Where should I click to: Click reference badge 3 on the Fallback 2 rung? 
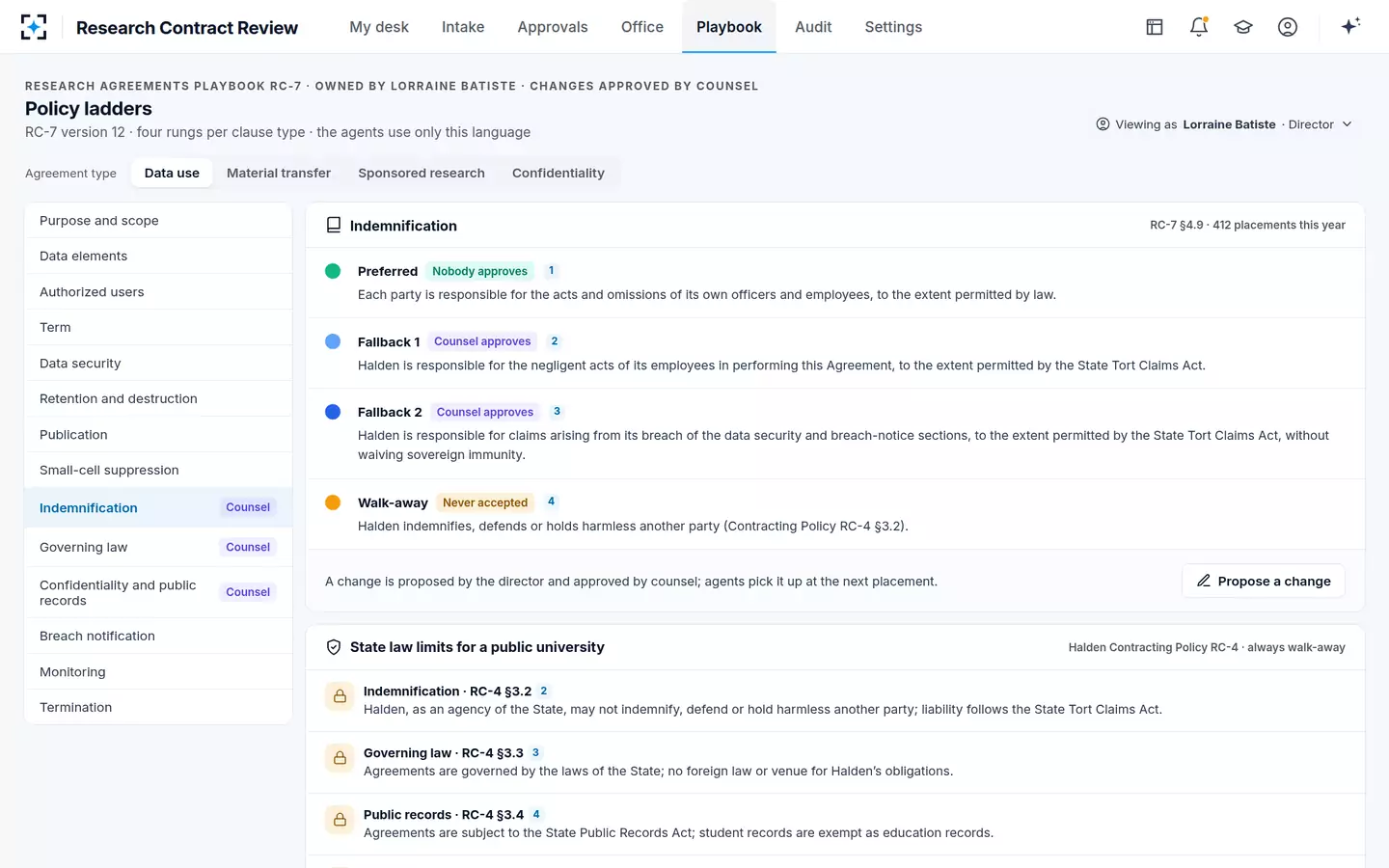(x=557, y=412)
